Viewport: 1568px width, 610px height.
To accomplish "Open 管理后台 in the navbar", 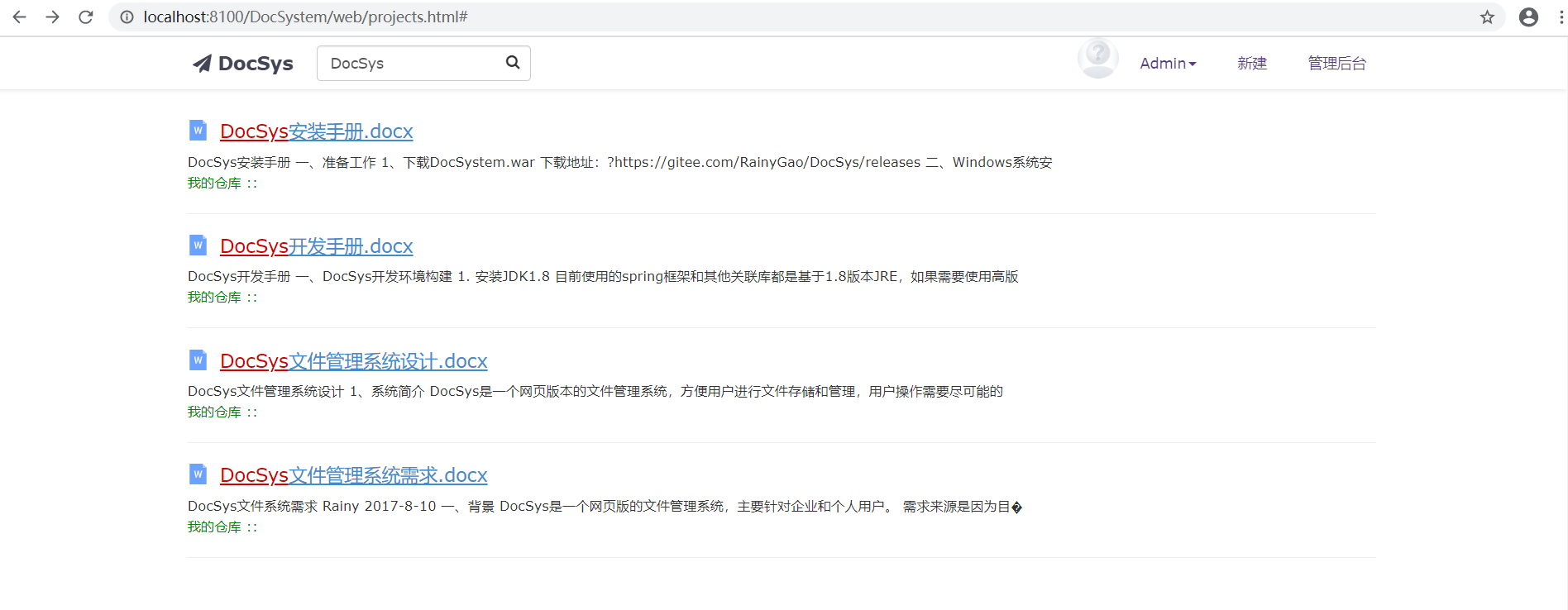I will [x=1336, y=64].
